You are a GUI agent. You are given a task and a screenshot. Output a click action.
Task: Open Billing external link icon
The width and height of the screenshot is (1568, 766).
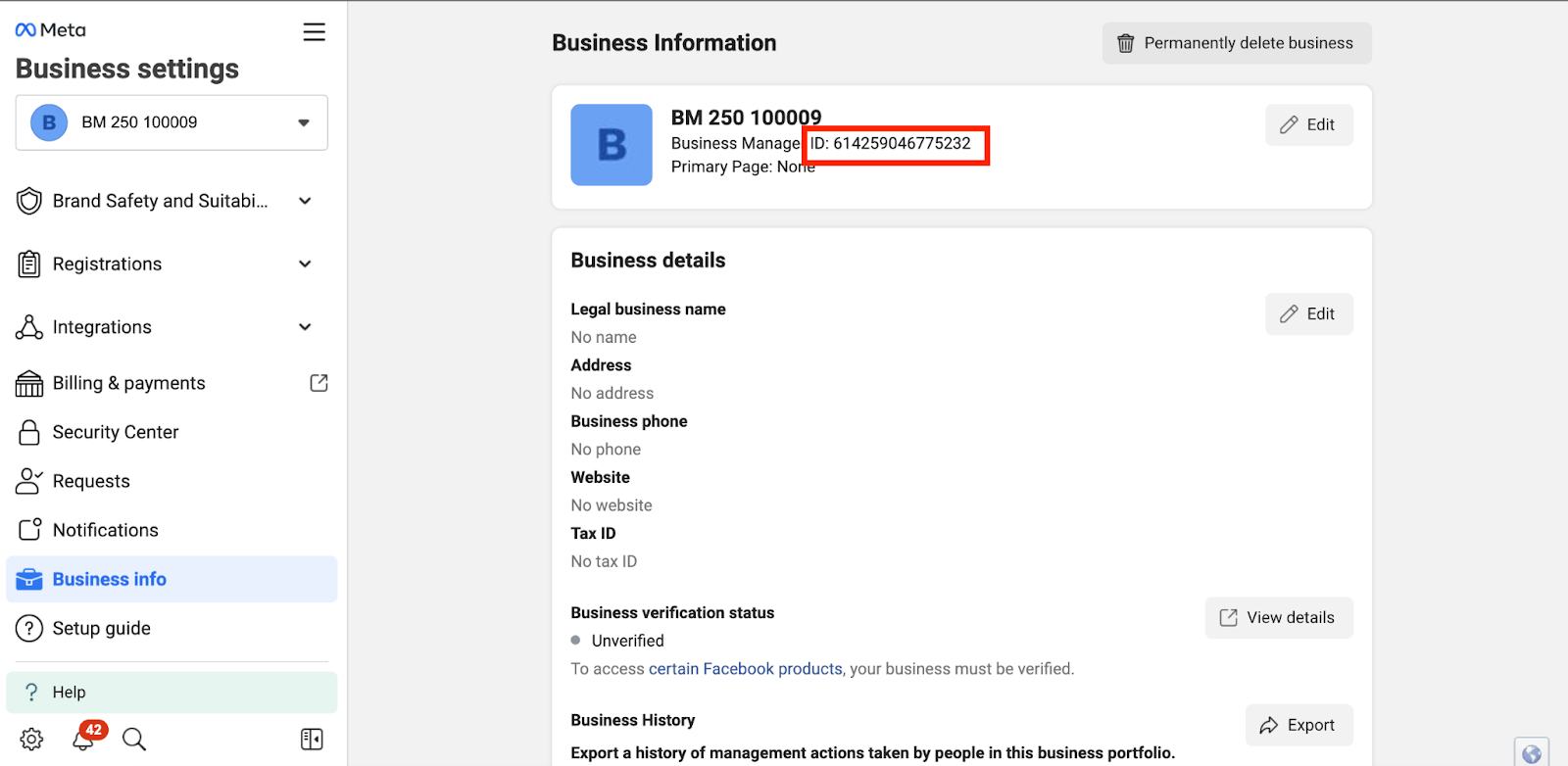coord(318,383)
